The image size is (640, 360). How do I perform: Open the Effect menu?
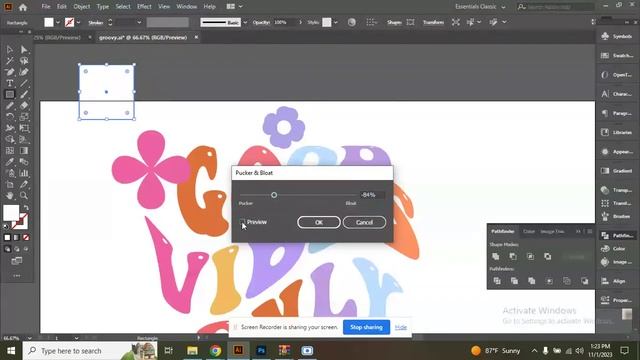(144, 7)
